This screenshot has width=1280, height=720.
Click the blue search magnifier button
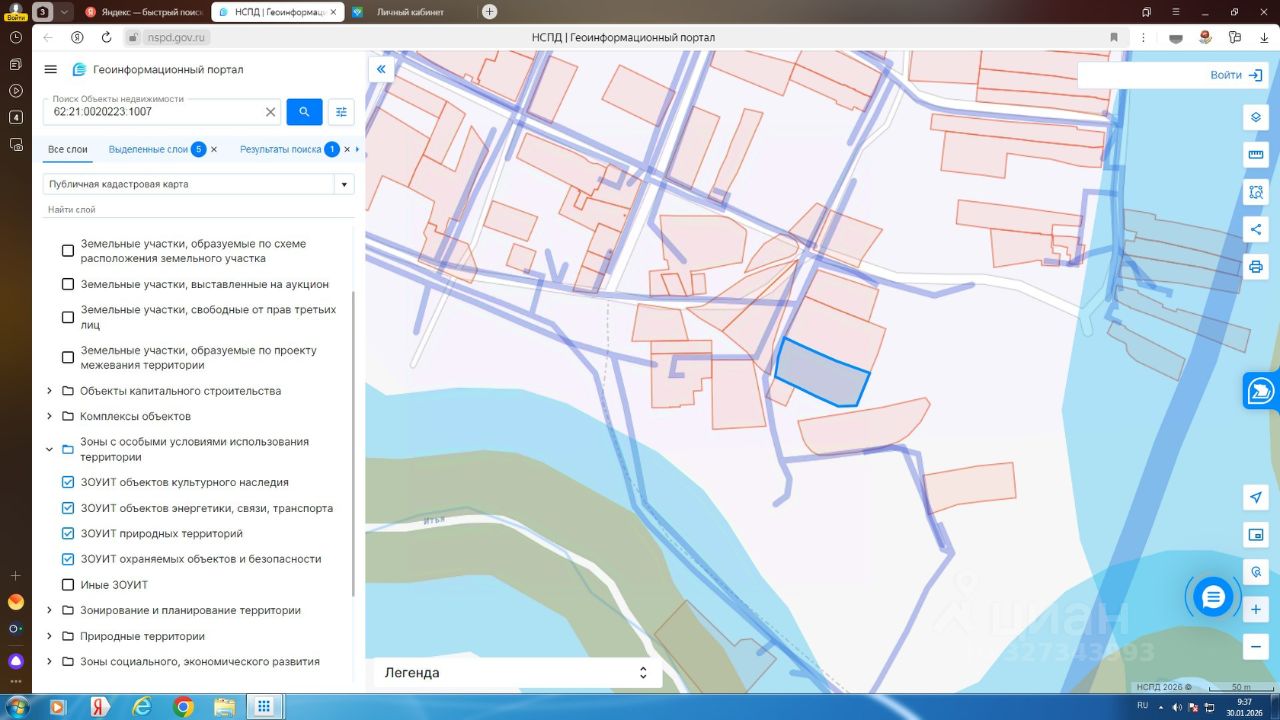304,112
